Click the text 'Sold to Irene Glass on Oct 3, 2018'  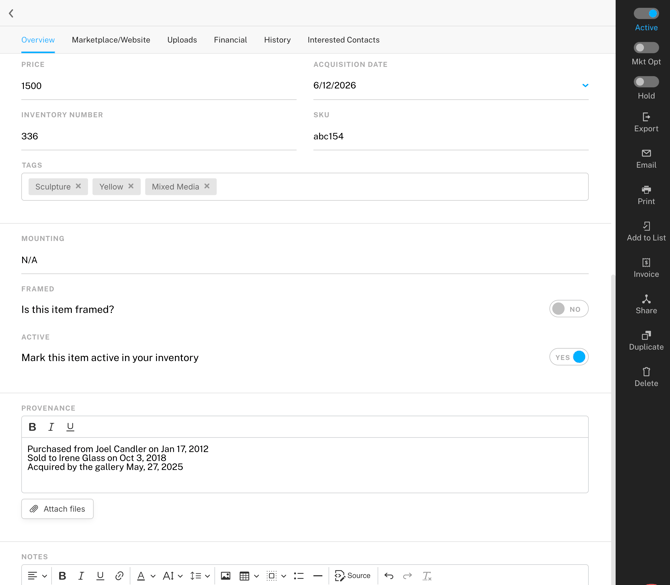pyautogui.click(x=97, y=458)
